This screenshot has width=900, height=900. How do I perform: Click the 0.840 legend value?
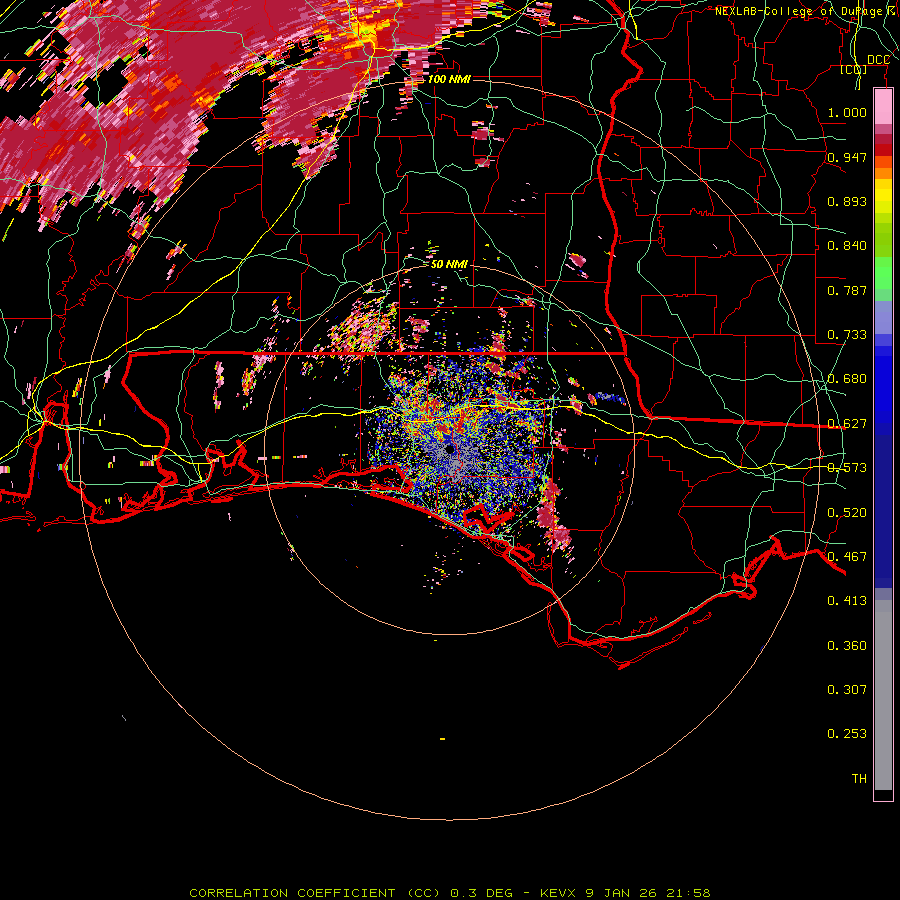(x=847, y=246)
